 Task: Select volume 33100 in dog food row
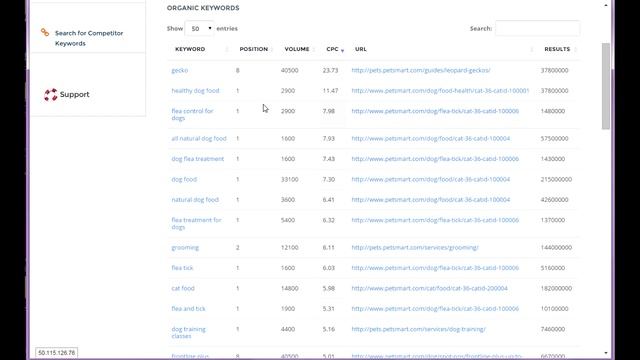[x=289, y=179]
